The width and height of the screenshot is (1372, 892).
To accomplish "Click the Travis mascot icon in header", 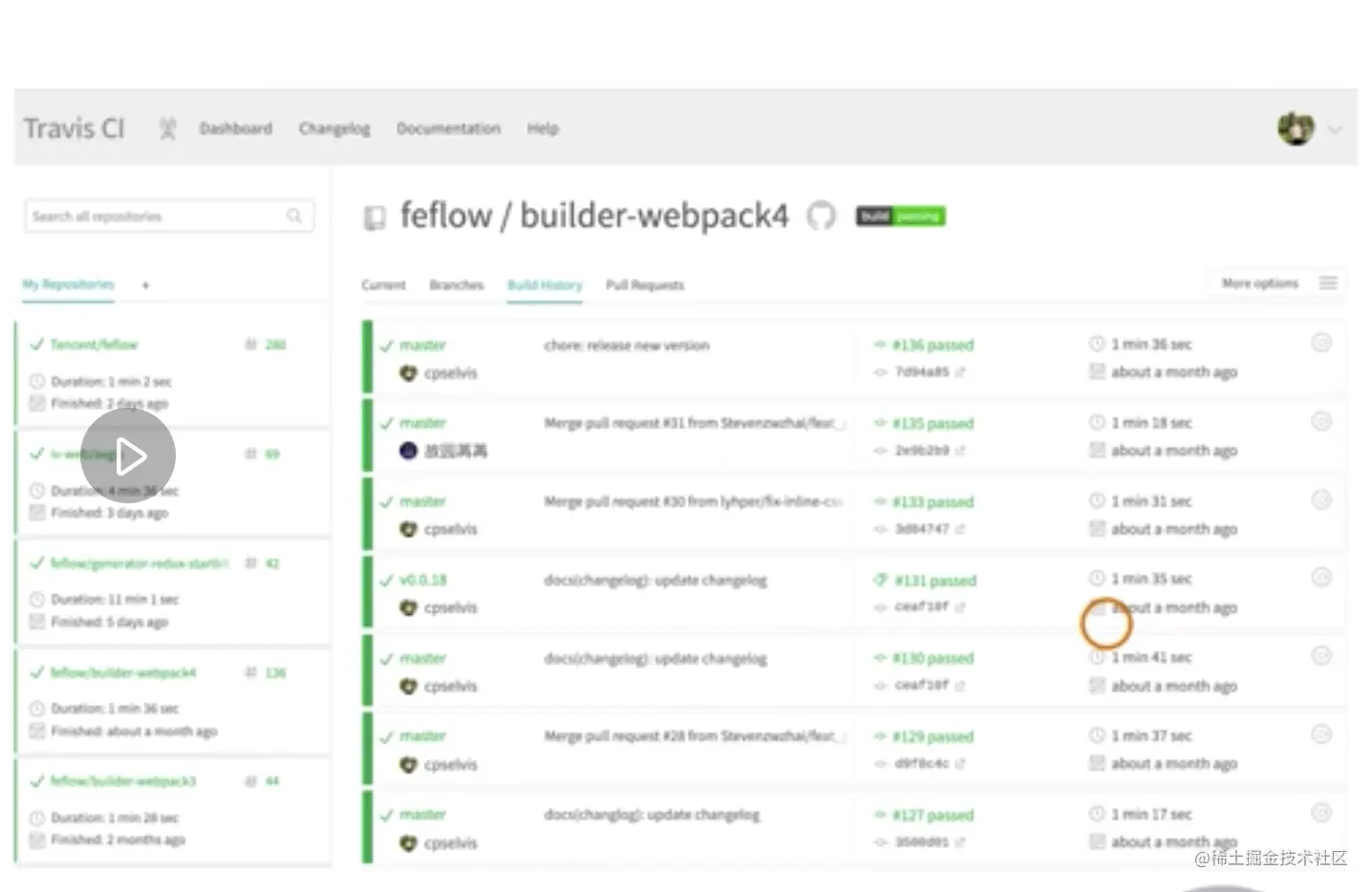I will [x=168, y=128].
